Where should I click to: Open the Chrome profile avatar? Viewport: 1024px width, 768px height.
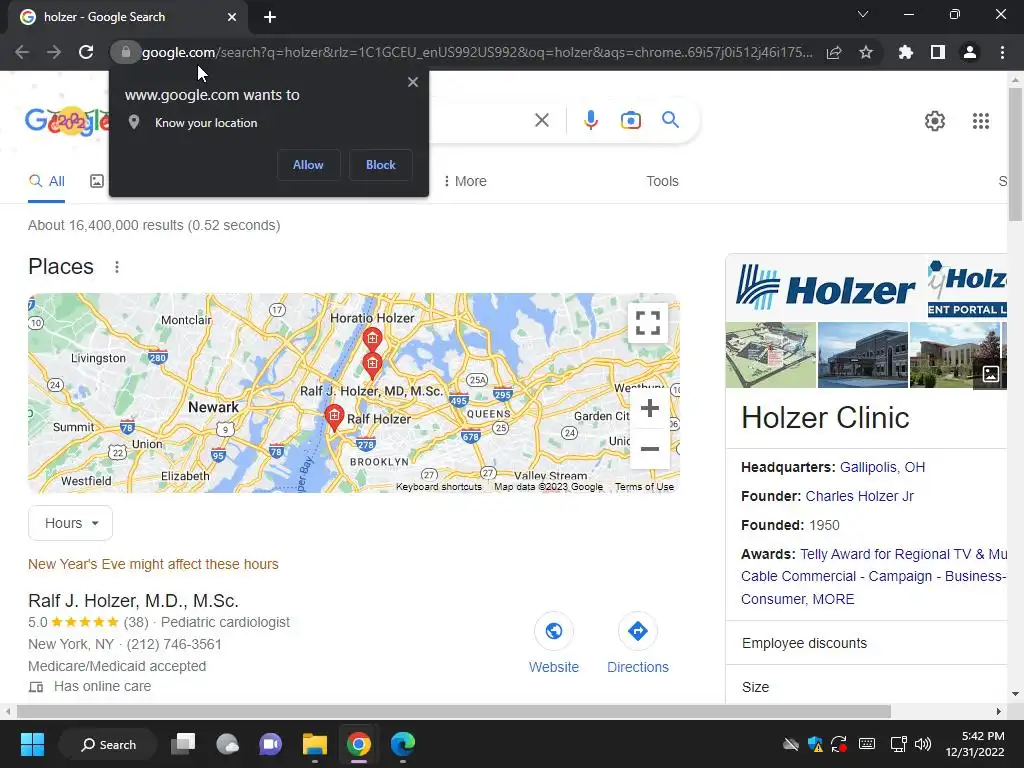[970, 52]
